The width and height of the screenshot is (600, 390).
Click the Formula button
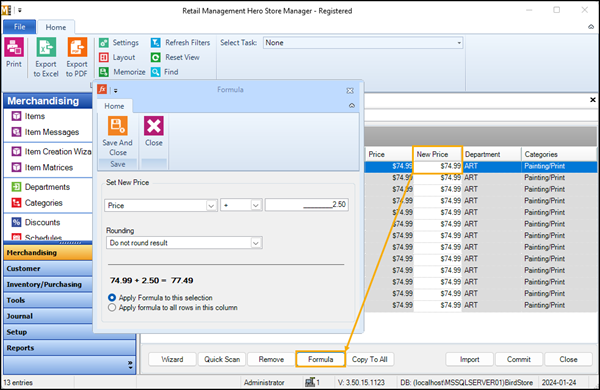pos(321,359)
